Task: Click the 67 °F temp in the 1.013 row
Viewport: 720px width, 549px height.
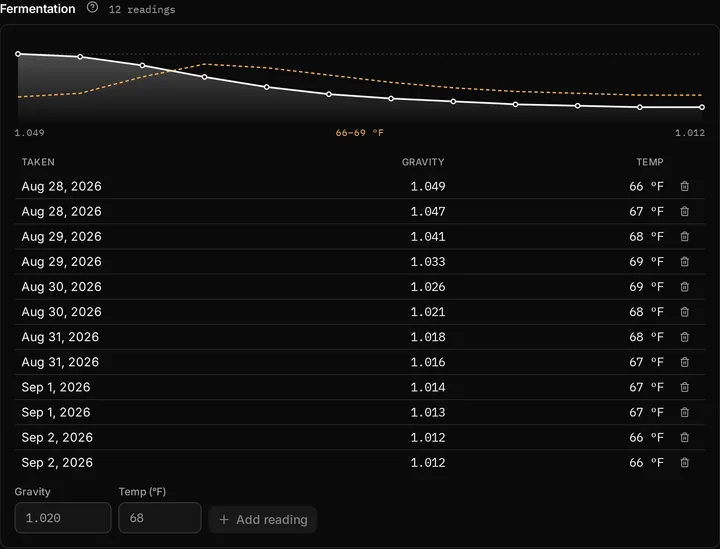Action: tap(646, 413)
